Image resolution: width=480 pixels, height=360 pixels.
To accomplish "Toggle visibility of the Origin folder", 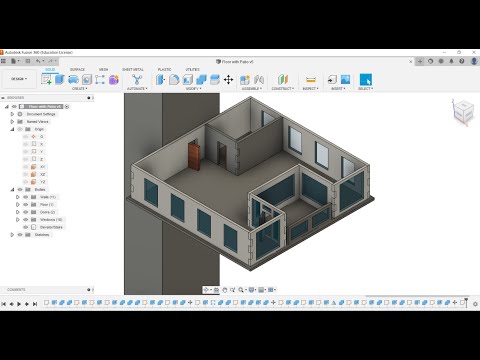I will pyautogui.click(x=20, y=129).
